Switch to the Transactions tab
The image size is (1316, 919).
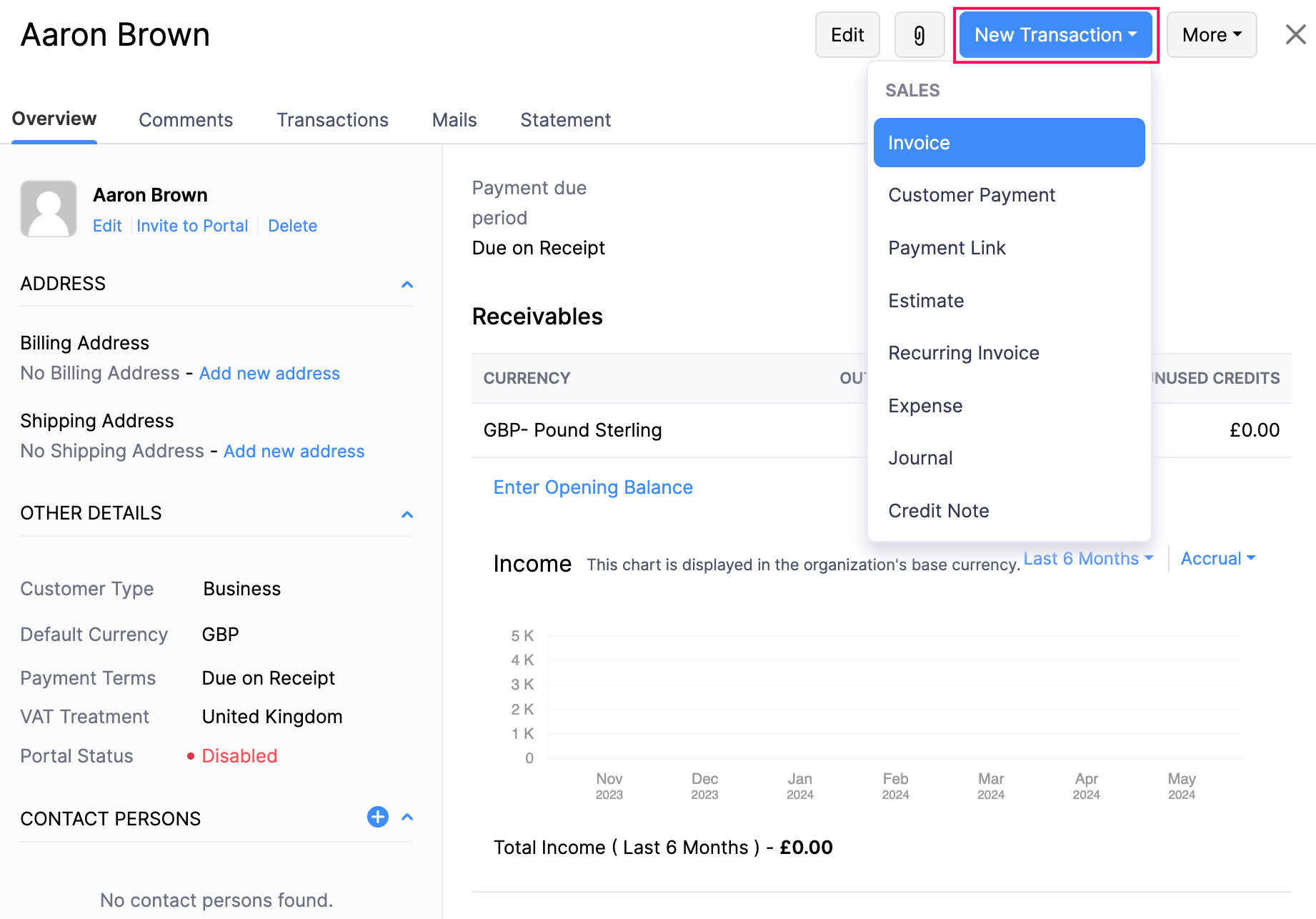pos(332,119)
